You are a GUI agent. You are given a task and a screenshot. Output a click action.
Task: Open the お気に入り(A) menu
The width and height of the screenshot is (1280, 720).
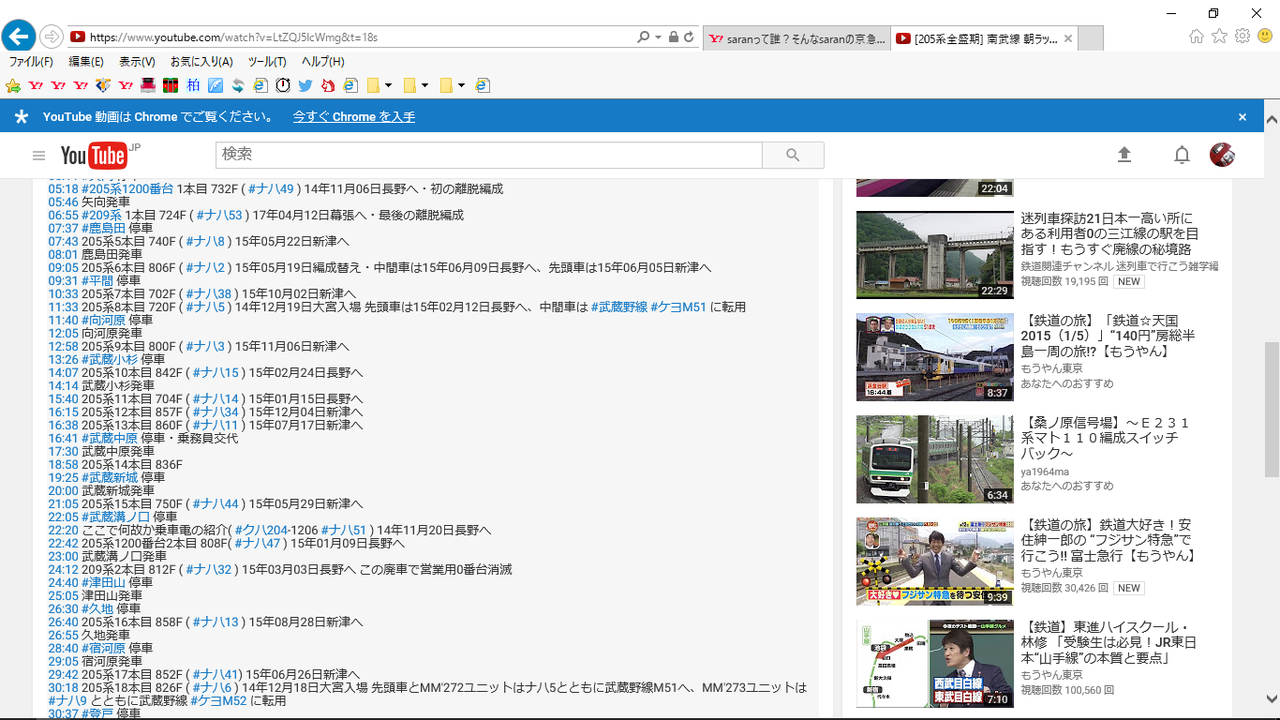(x=201, y=62)
